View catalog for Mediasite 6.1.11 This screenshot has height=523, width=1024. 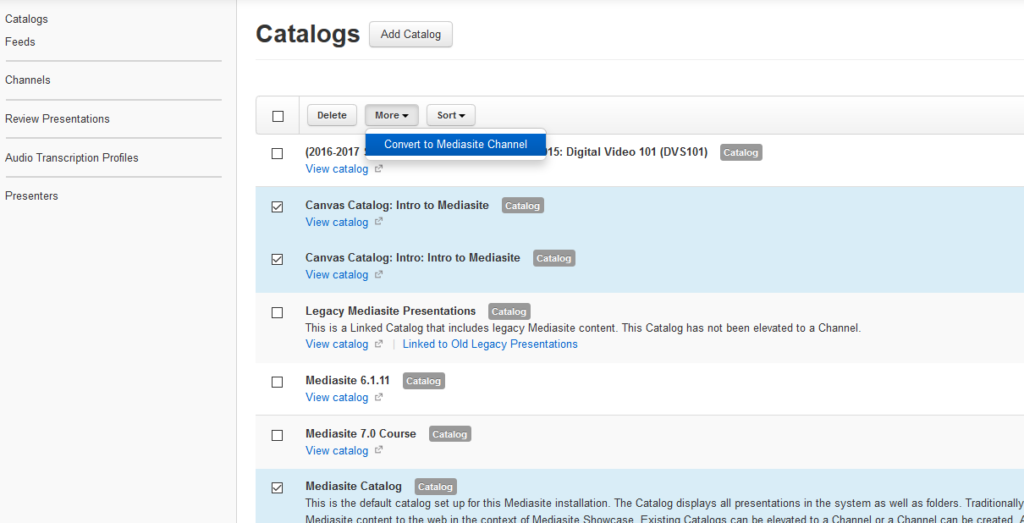pos(337,397)
